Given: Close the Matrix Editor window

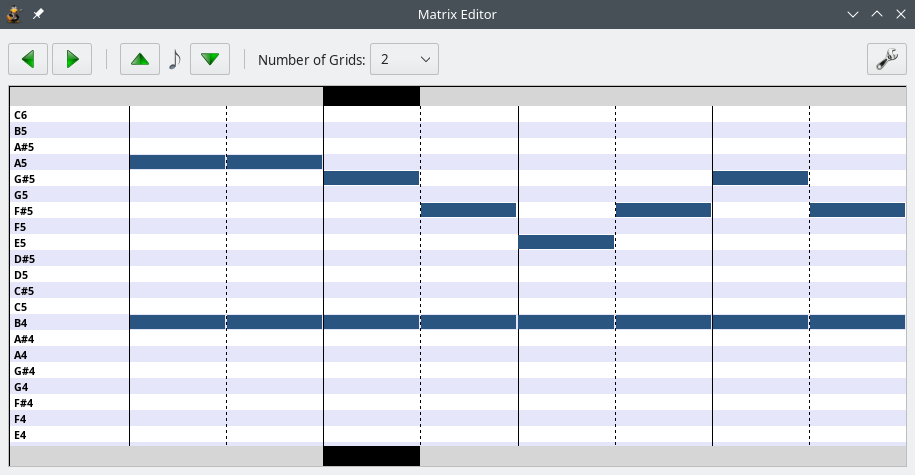Looking at the screenshot, I should (x=900, y=14).
